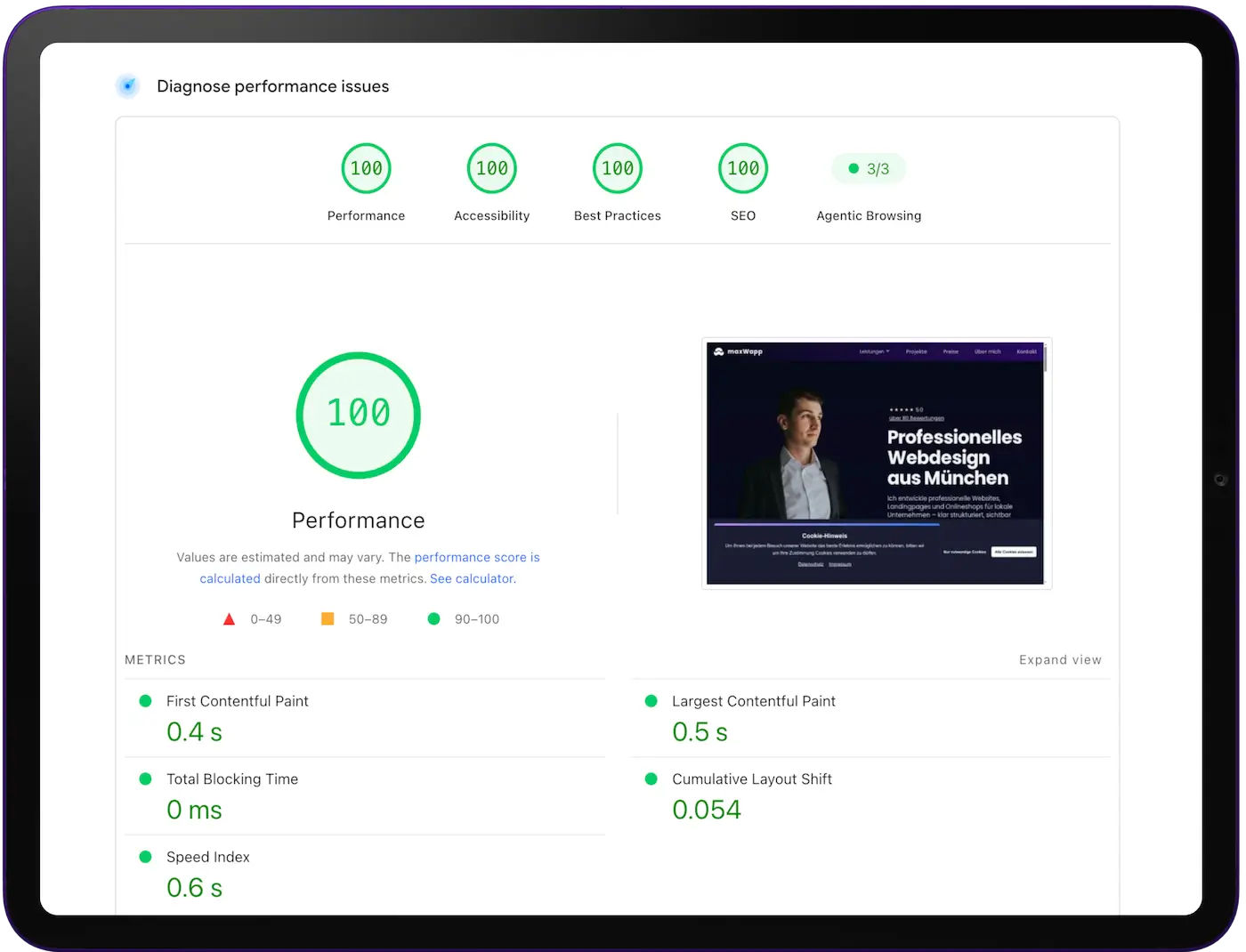Jump to the Performance category gauge in top row
Image resolution: width=1246 pixels, height=952 pixels.
(366, 168)
